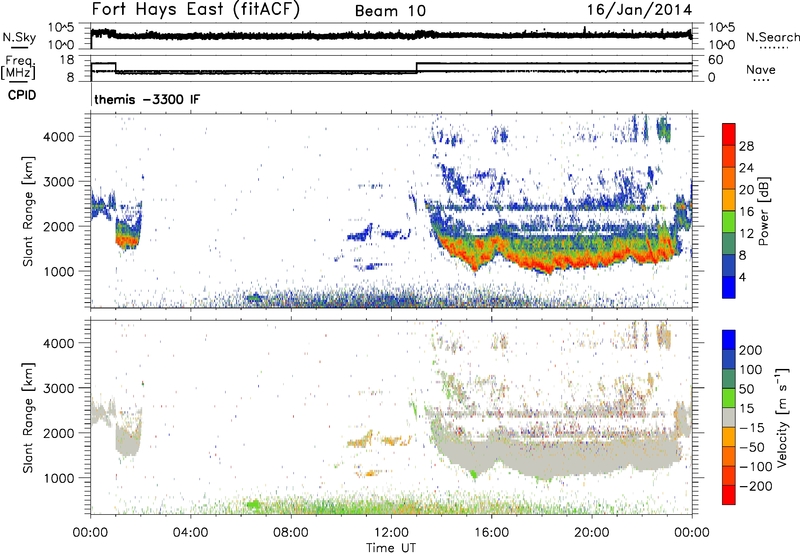Viewport: 800px width, 554px height.
Task: Click the 'N.Search' legend label
Action: point(772,37)
